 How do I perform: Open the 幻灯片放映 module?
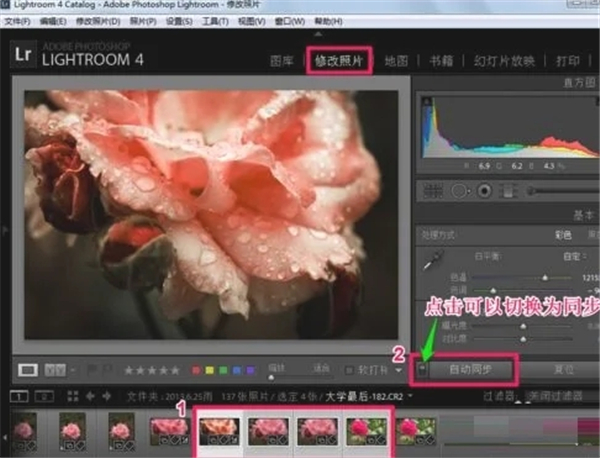click(x=504, y=61)
